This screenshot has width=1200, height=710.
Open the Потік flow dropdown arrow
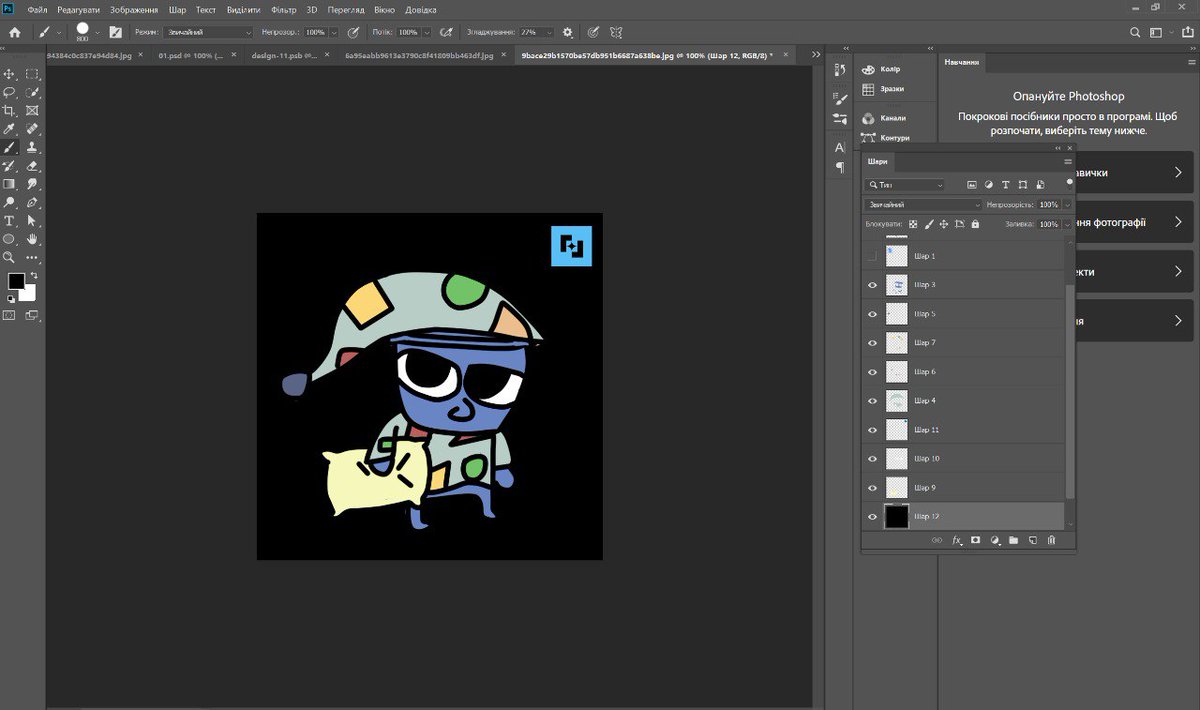point(427,32)
